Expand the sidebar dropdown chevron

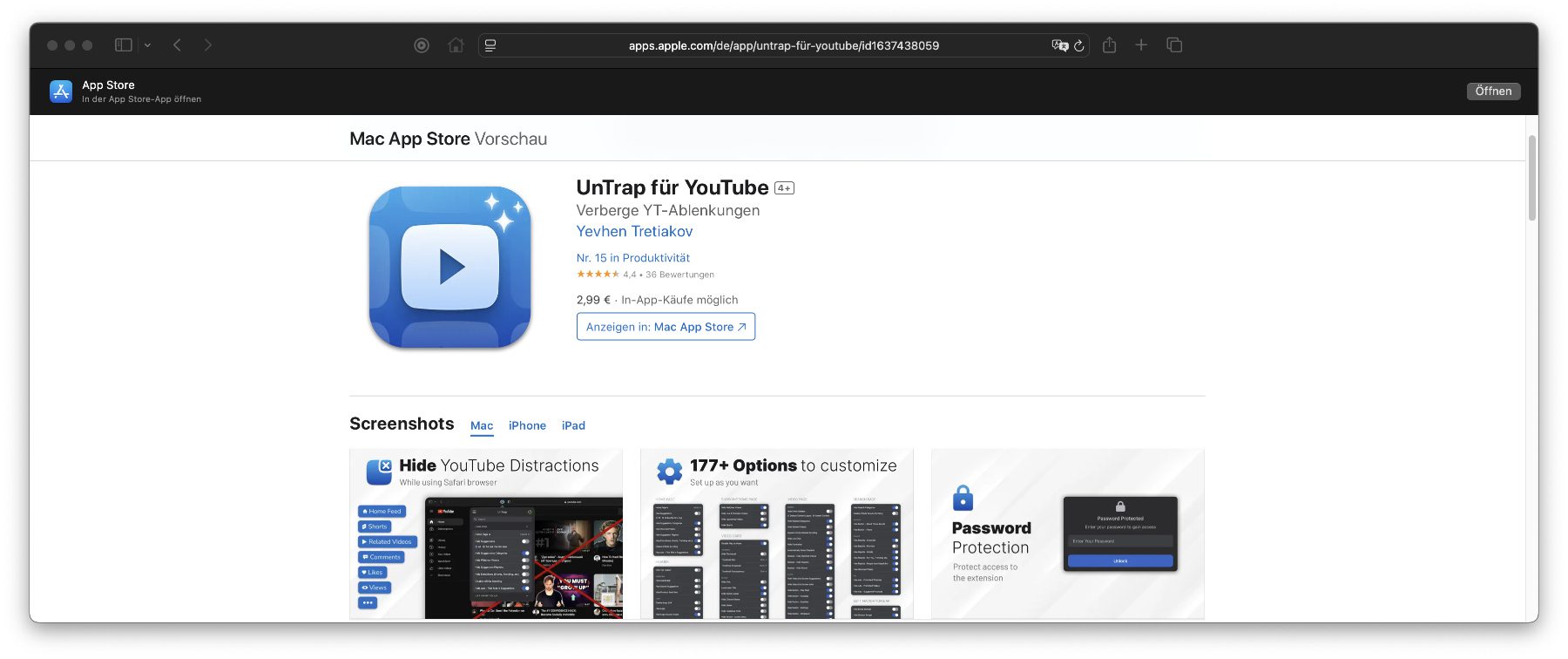point(147,45)
